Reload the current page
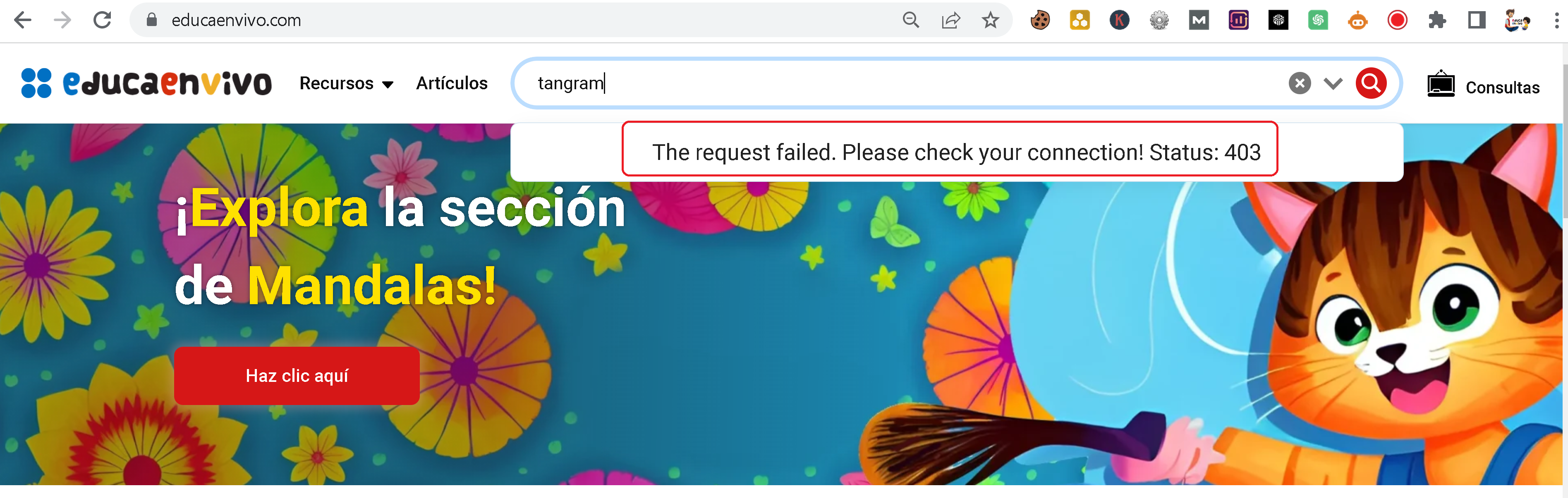Image resolution: width=1568 pixels, height=498 pixels. click(102, 20)
